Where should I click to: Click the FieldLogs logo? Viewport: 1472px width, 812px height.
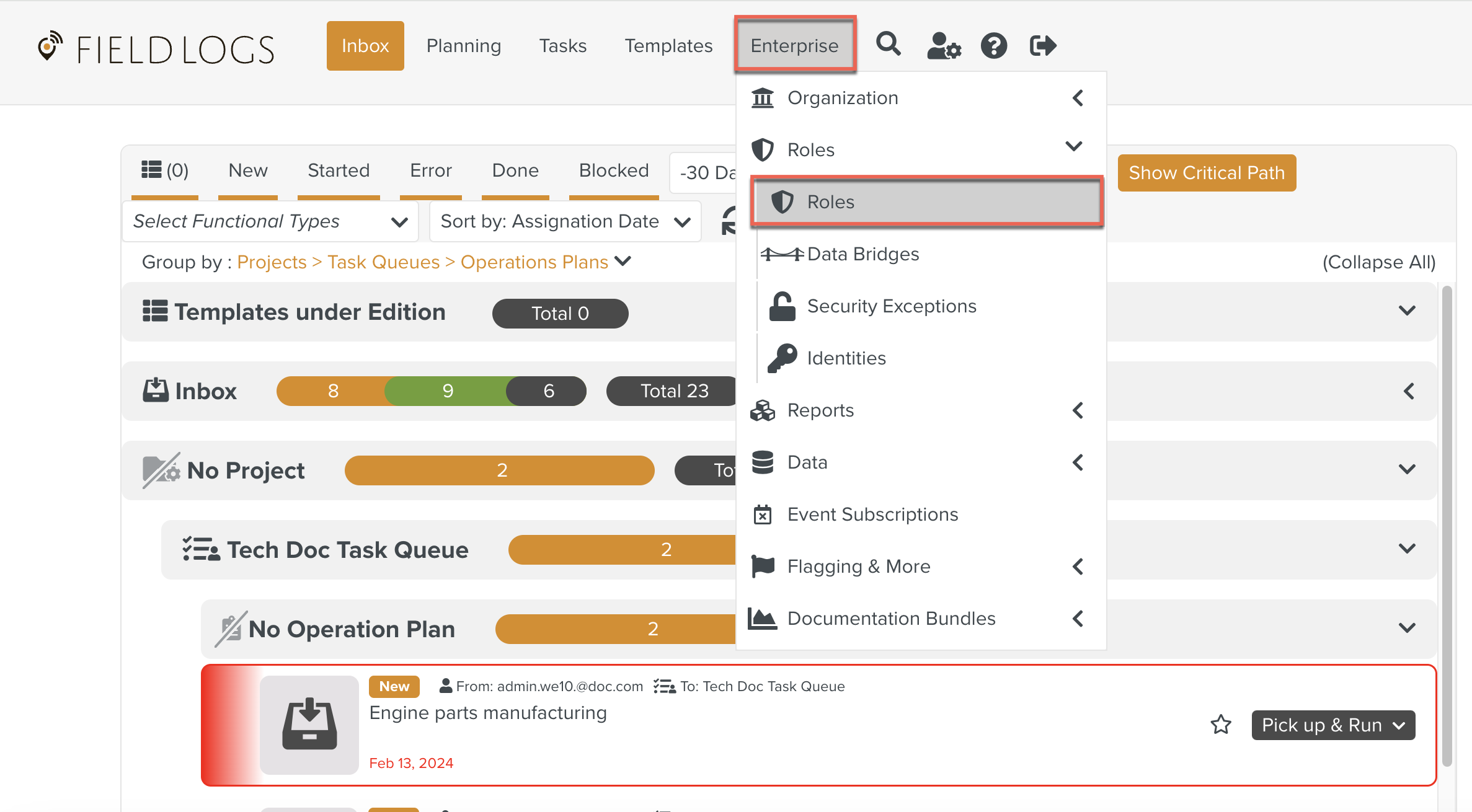pyautogui.click(x=156, y=48)
